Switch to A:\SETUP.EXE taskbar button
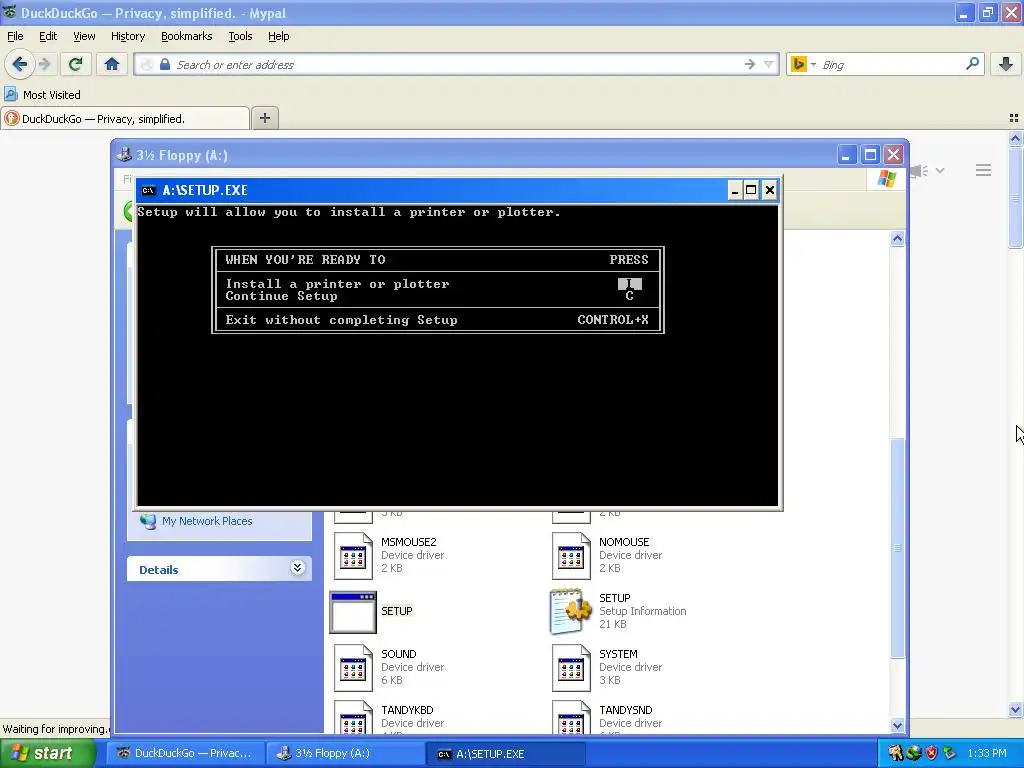1024x768 pixels. pos(505,754)
